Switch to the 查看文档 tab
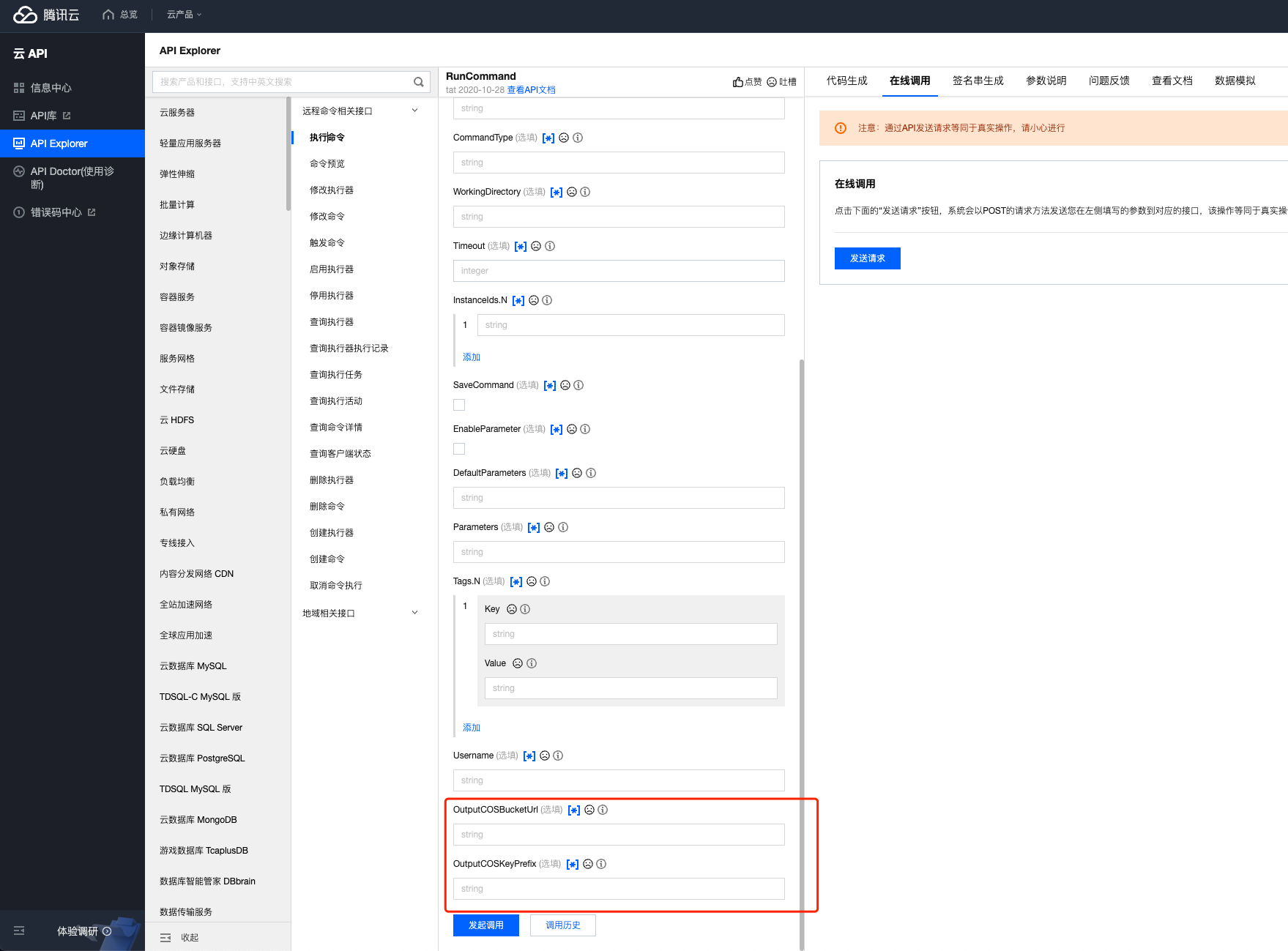 [1172, 81]
